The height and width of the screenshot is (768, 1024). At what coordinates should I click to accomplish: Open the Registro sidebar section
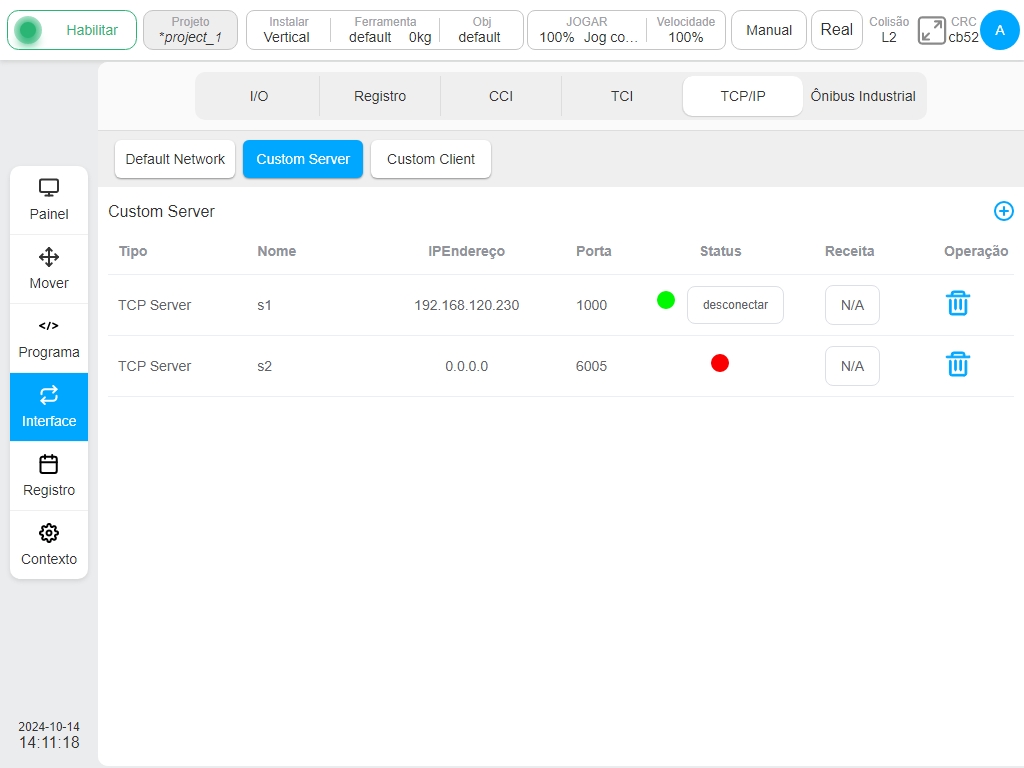[x=49, y=476]
